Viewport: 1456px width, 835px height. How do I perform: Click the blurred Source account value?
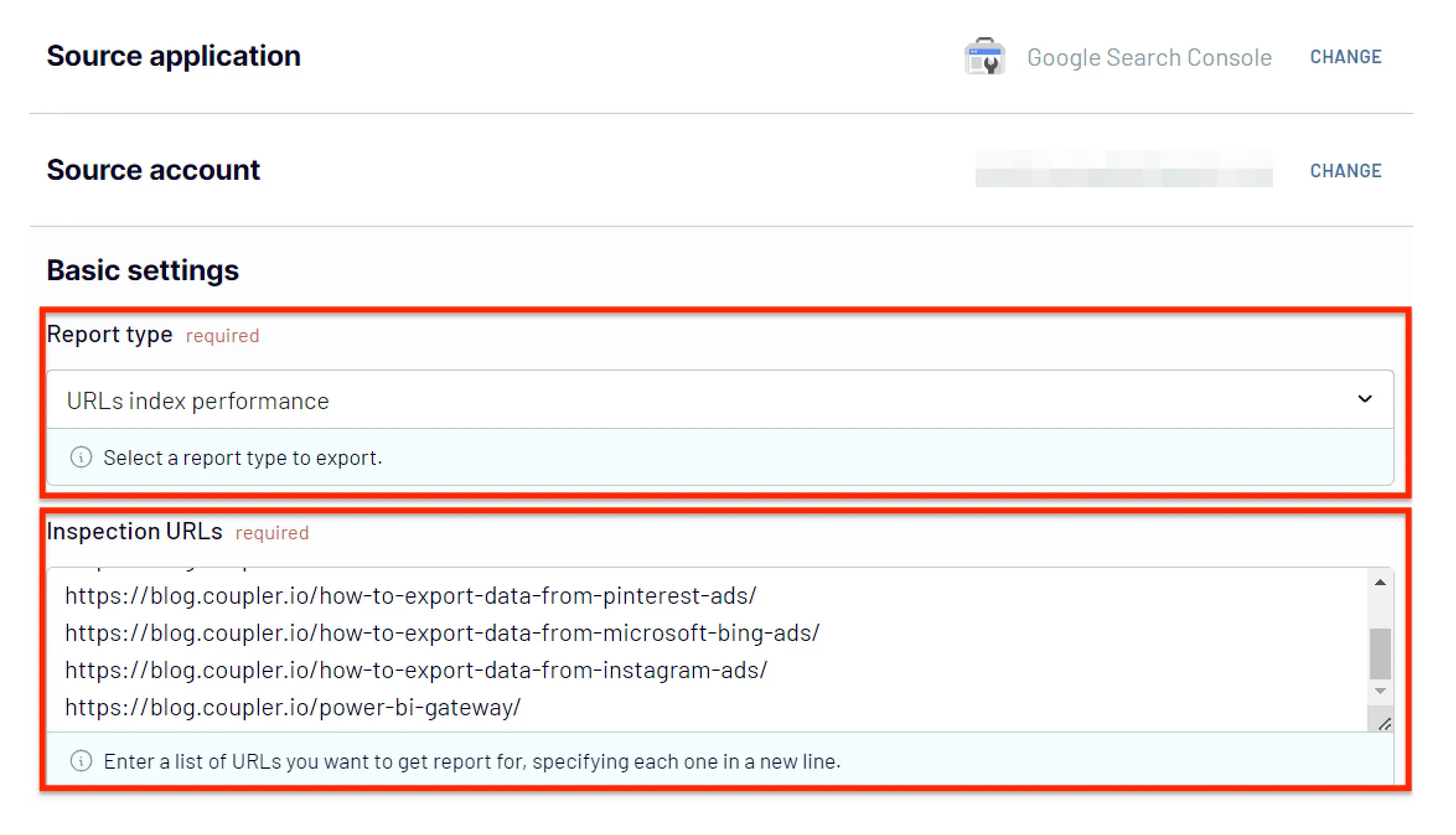(1124, 169)
